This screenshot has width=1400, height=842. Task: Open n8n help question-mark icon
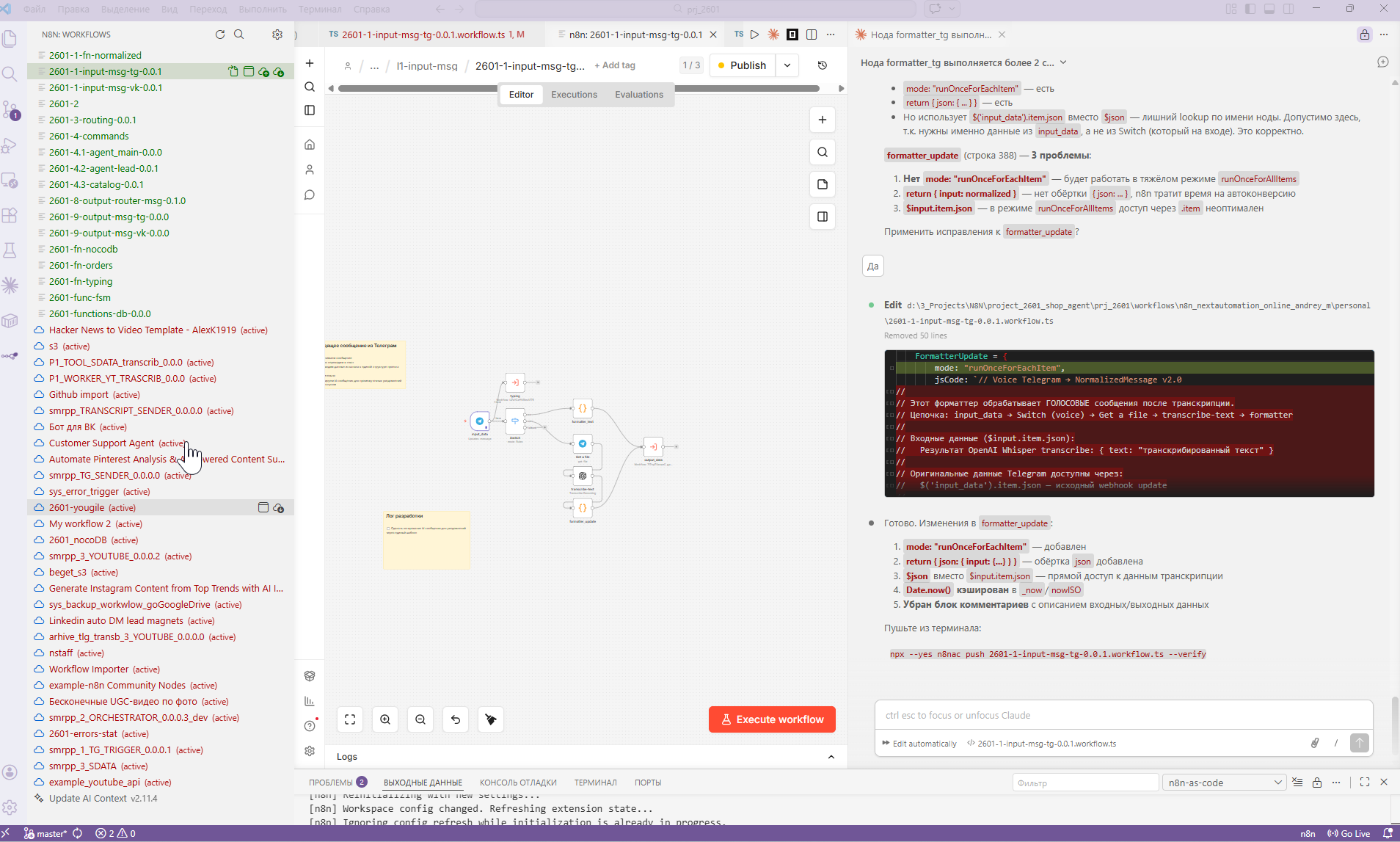pyautogui.click(x=310, y=726)
